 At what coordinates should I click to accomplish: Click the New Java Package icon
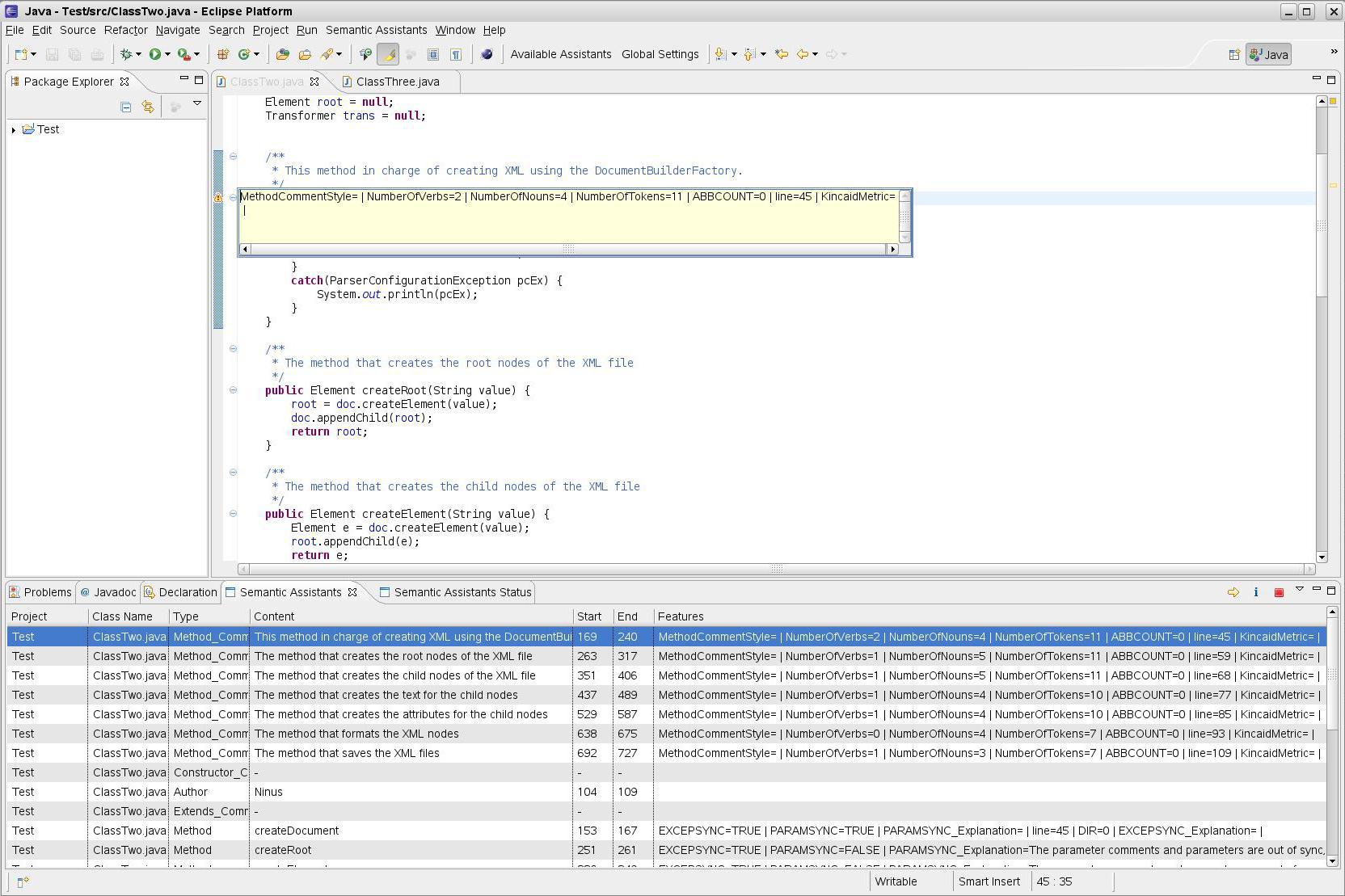click(x=222, y=54)
